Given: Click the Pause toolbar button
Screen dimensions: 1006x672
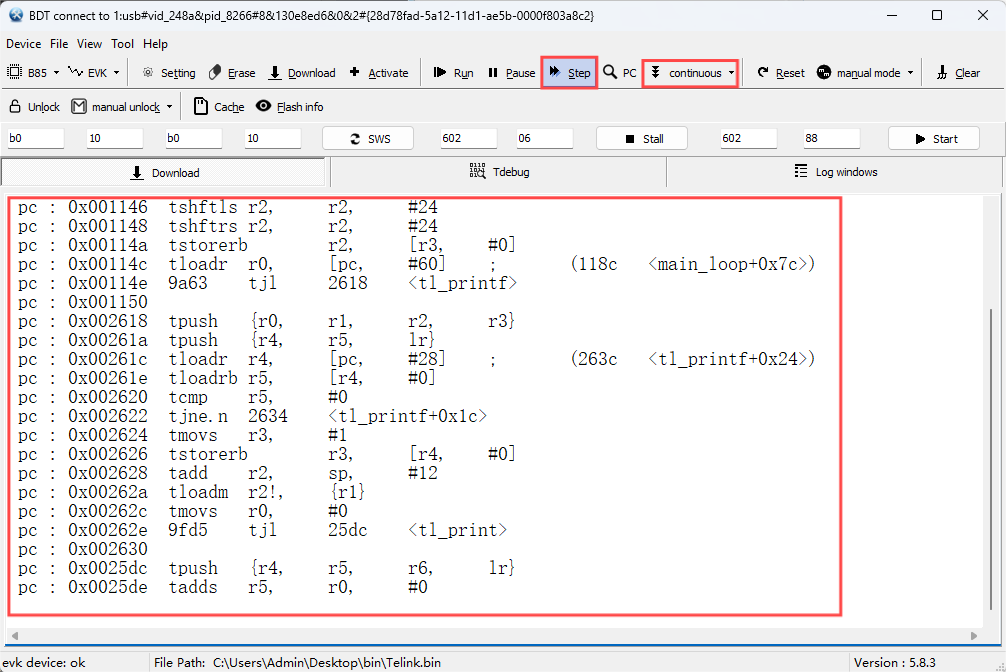Looking at the screenshot, I should pyautogui.click(x=511, y=73).
